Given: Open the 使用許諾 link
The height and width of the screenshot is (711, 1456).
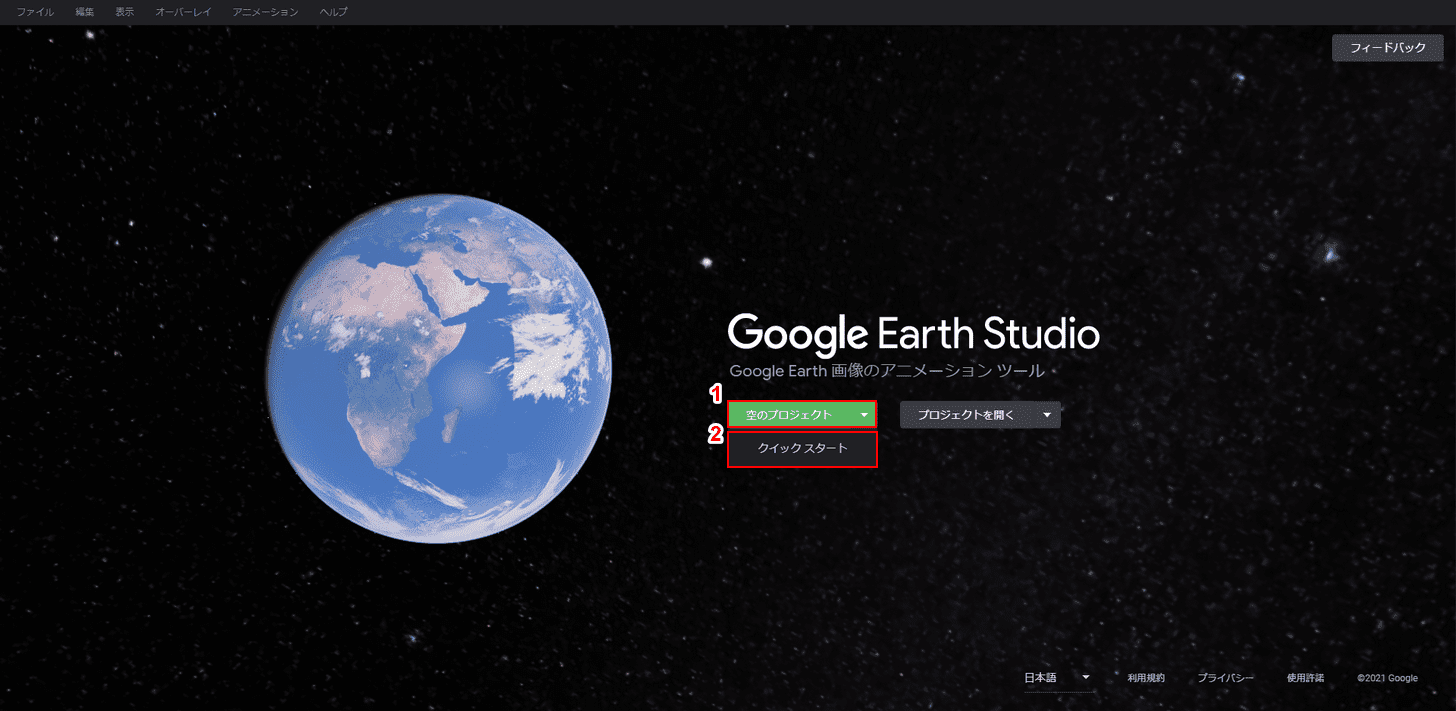Looking at the screenshot, I should tap(1305, 678).
